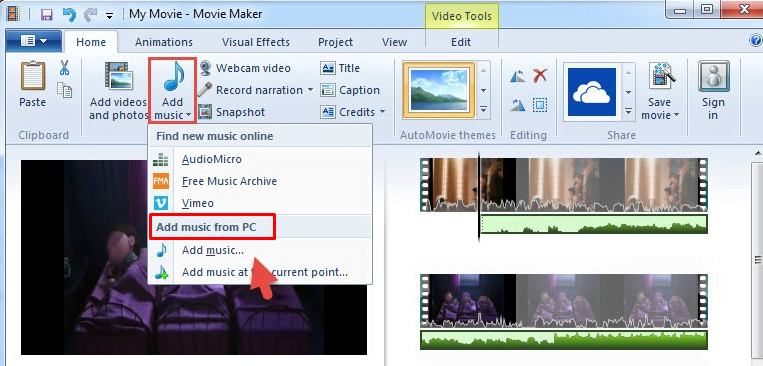Add a Caption to the clip
The width and height of the screenshot is (763, 366).
pyautogui.click(x=350, y=90)
